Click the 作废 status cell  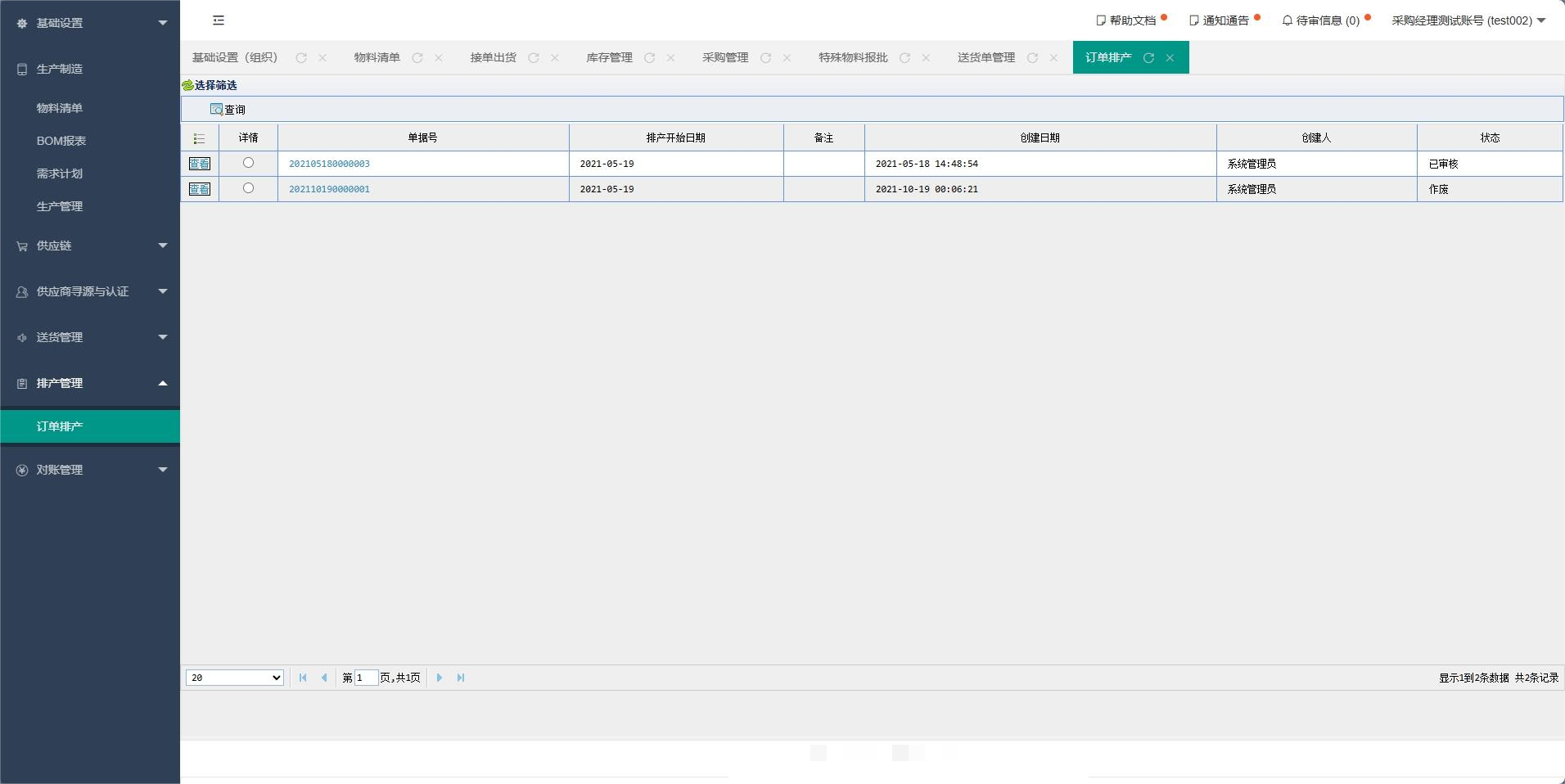1490,189
